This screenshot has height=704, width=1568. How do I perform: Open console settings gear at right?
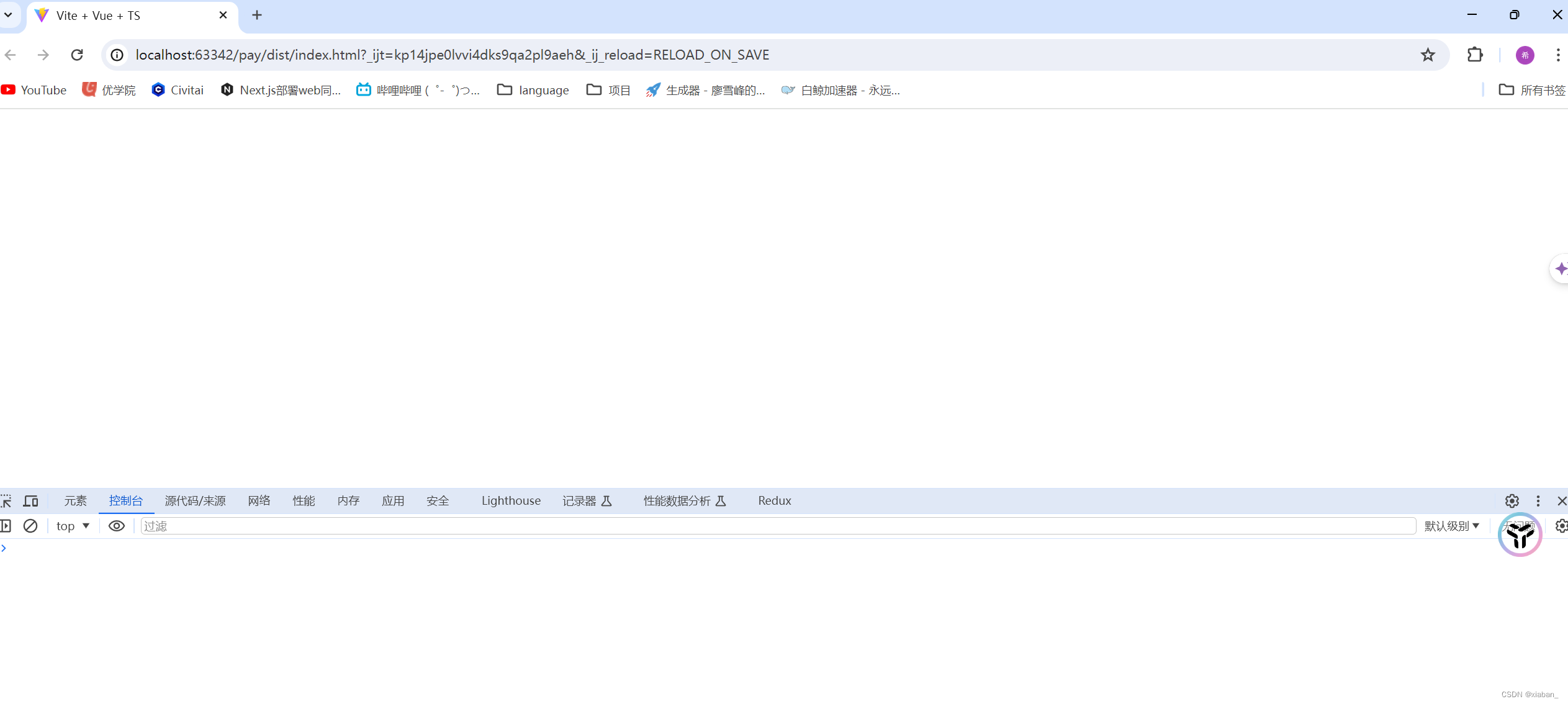tap(1561, 526)
